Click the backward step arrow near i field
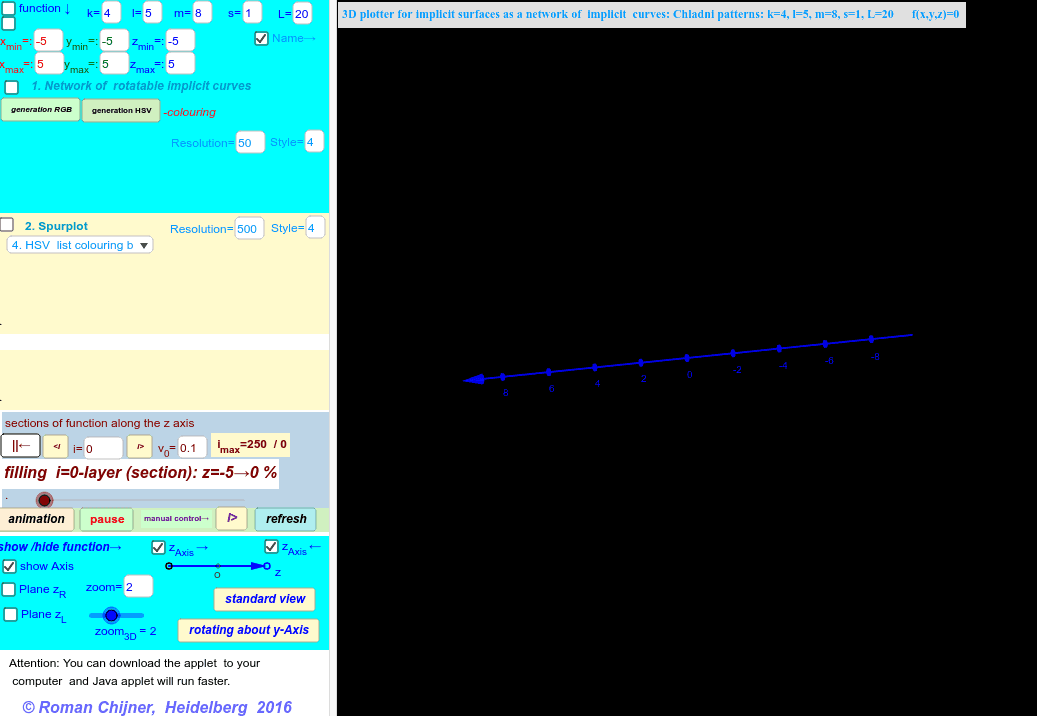The width and height of the screenshot is (1039, 718). 56,446
